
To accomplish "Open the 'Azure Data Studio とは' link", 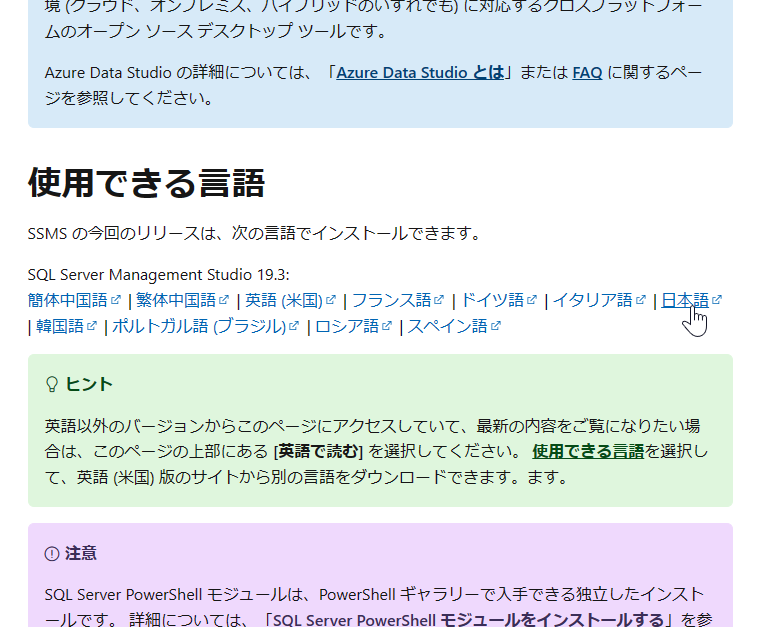I will tap(420, 73).
